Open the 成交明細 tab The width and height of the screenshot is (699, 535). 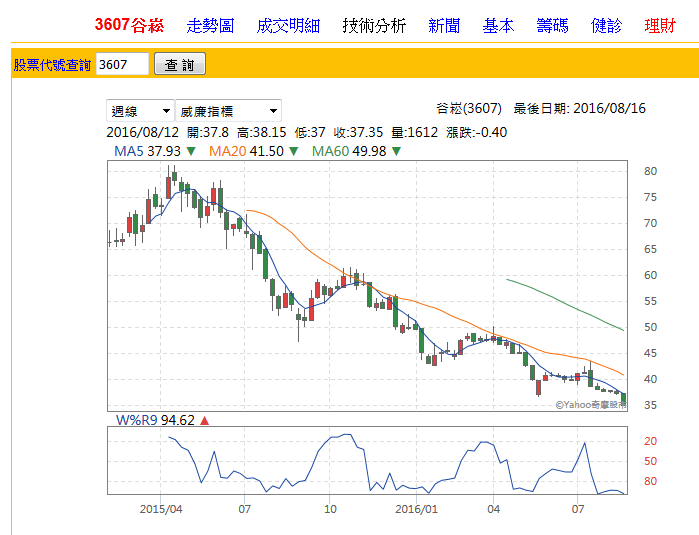pyautogui.click(x=288, y=25)
